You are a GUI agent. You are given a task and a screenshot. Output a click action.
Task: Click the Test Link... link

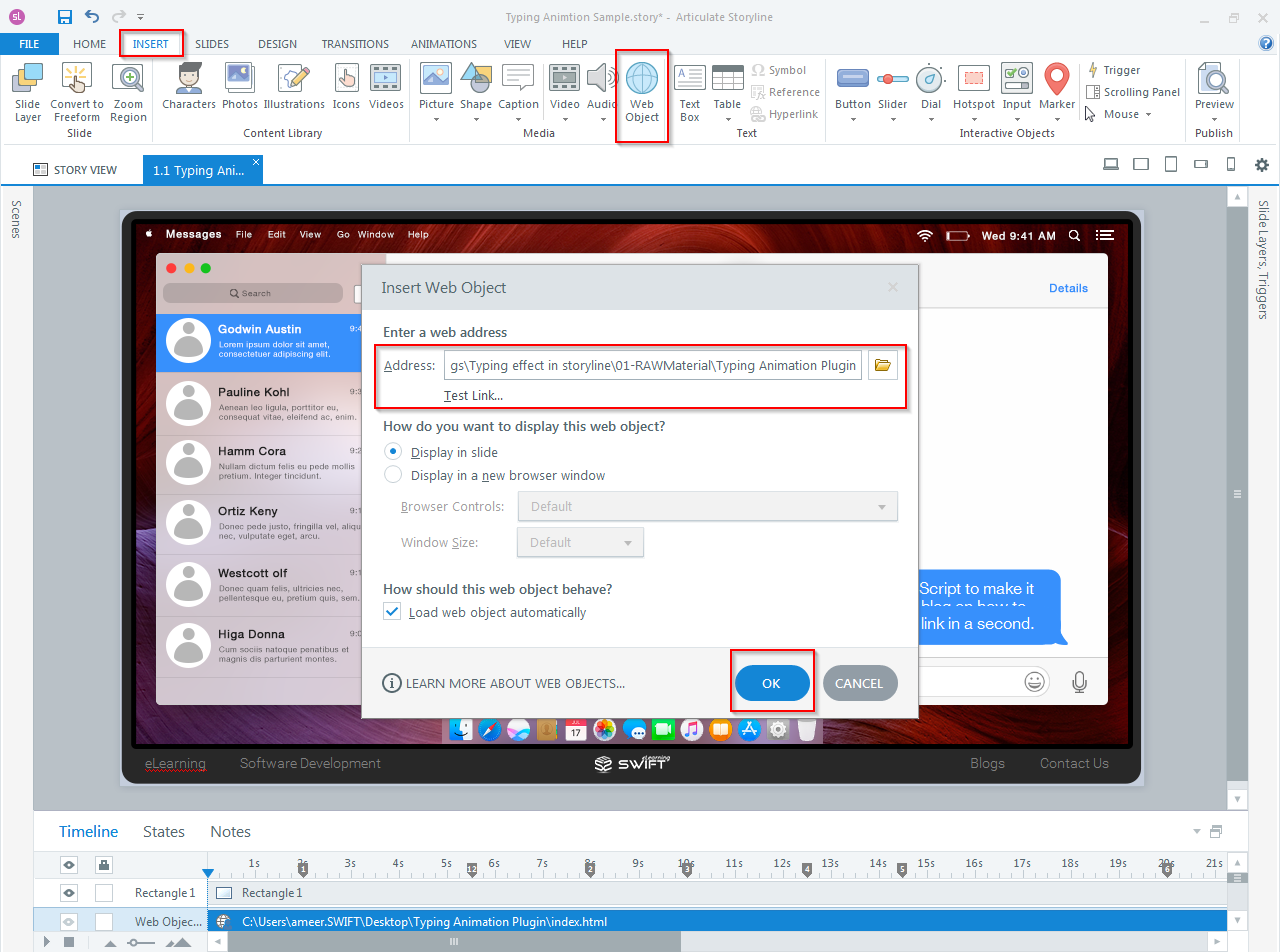[x=474, y=395]
